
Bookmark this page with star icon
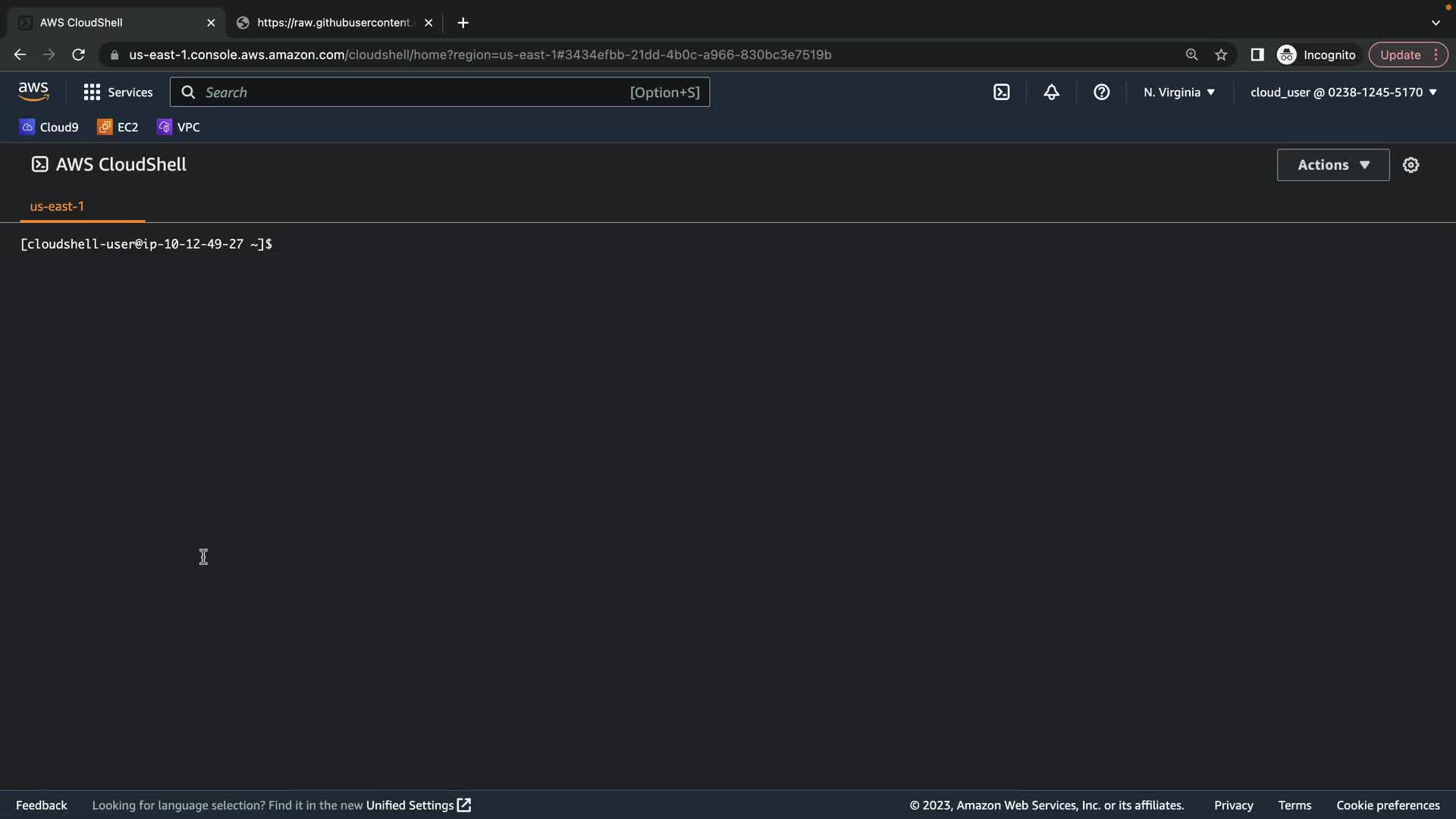pyautogui.click(x=1221, y=55)
